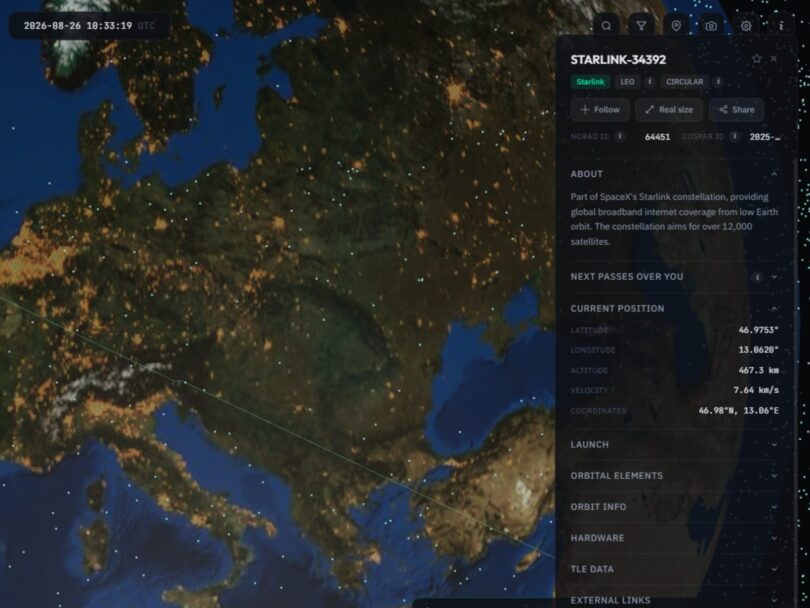Image resolution: width=810 pixels, height=608 pixels.
Task: Click the CIRCULAR orbit tag
Action: click(x=684, y=82)
